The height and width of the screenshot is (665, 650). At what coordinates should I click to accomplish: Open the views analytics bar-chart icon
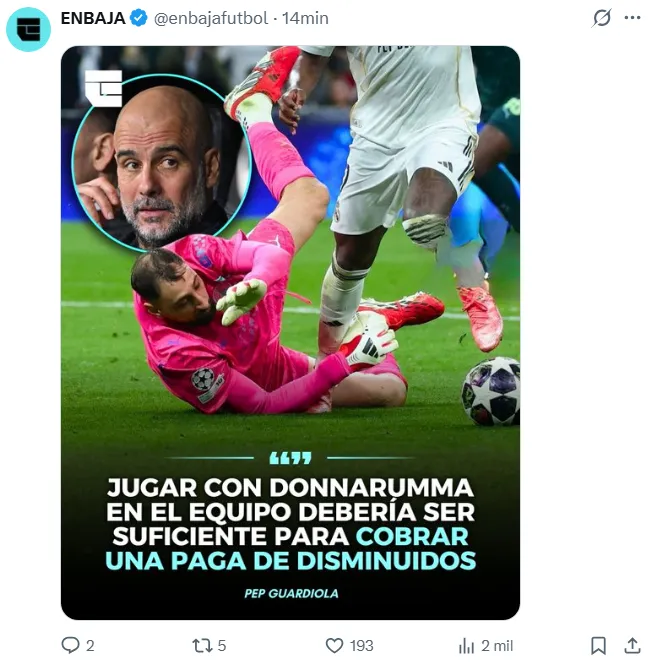point(466,646)
